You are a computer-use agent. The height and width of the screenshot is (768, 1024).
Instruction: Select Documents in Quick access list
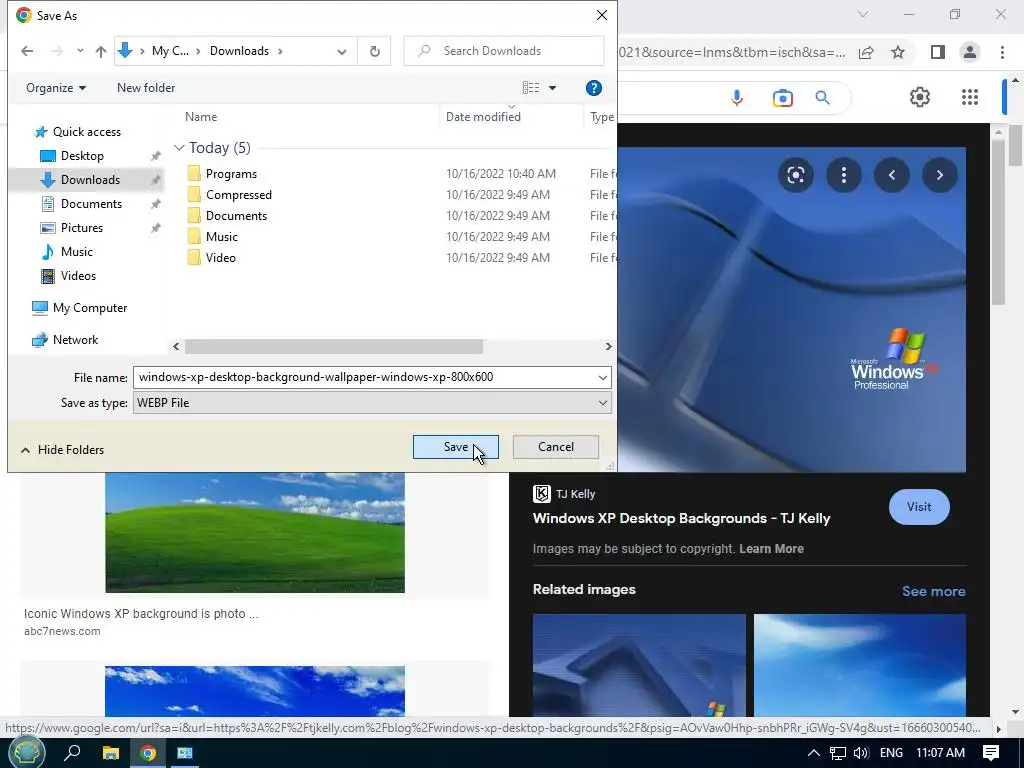pos(91,204)
